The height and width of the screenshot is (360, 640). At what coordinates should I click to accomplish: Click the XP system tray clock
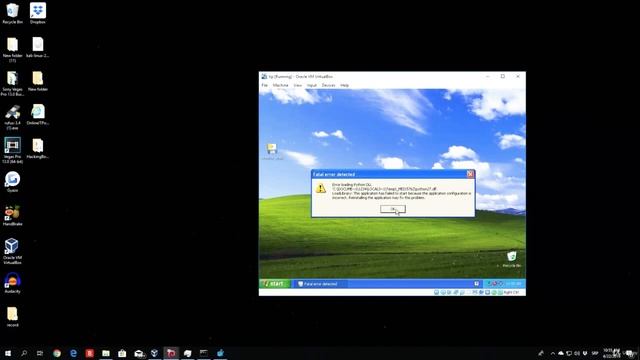click(514, 284)
